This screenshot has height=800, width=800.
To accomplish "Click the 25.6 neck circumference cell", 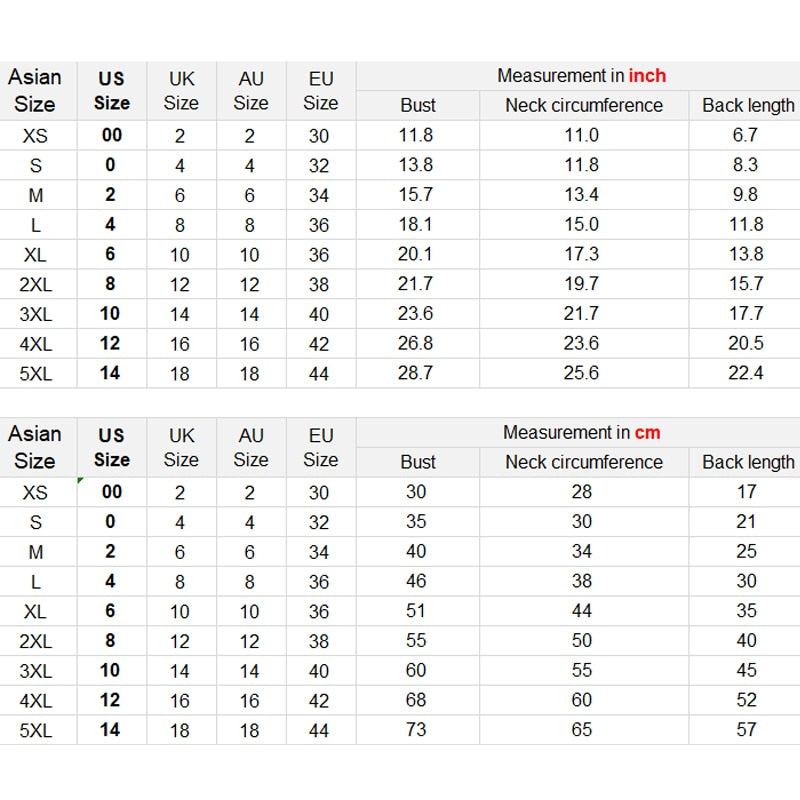I will 581,373.
